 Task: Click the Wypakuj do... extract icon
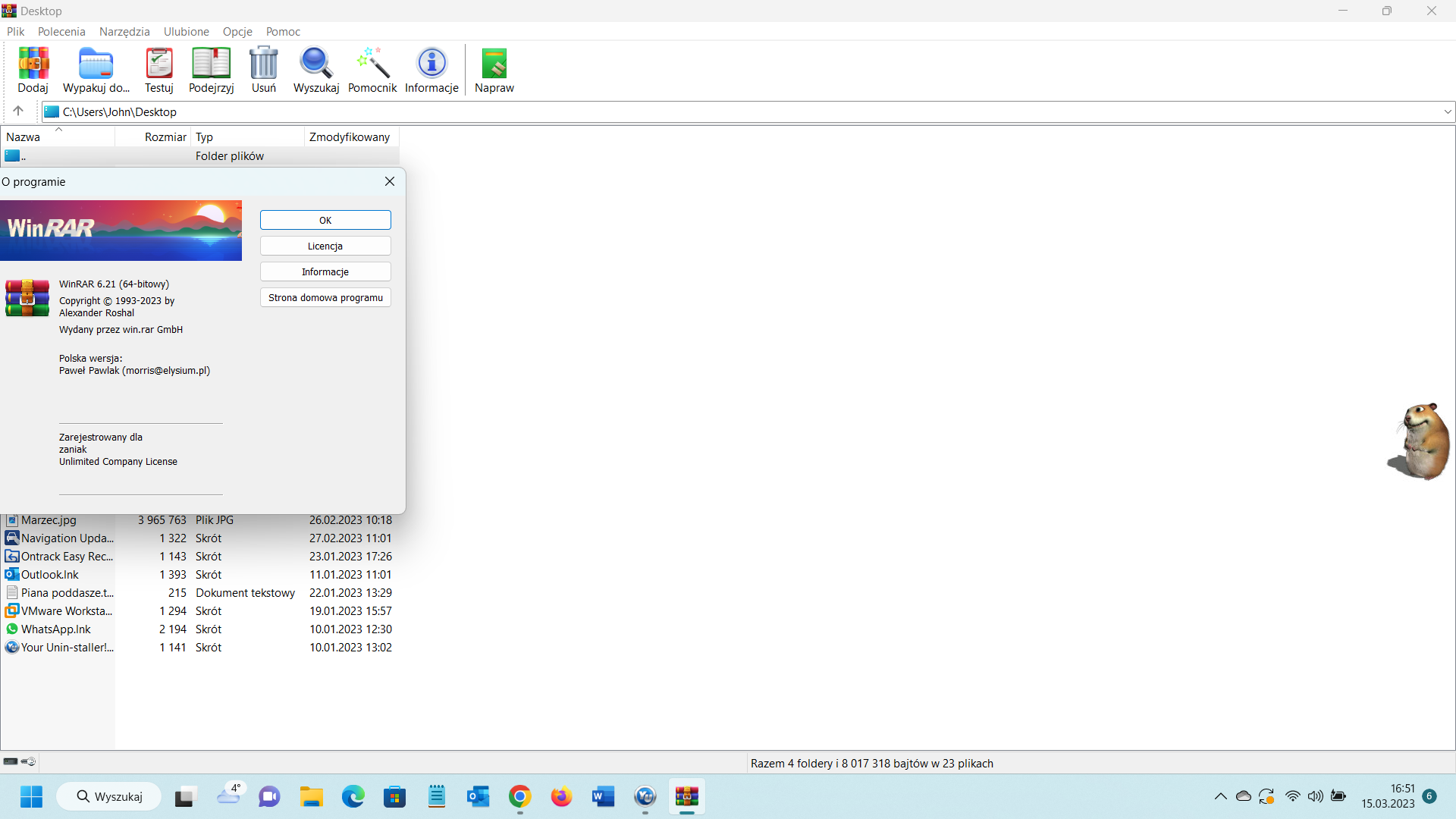[x=96, y=70]
